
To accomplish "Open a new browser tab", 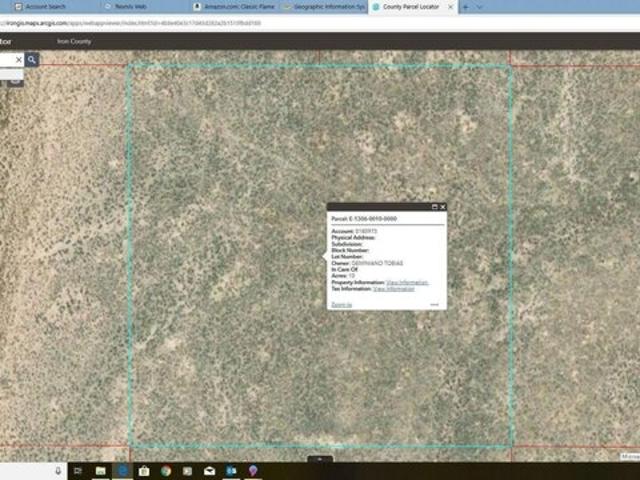I will click(x=465, y=6).
